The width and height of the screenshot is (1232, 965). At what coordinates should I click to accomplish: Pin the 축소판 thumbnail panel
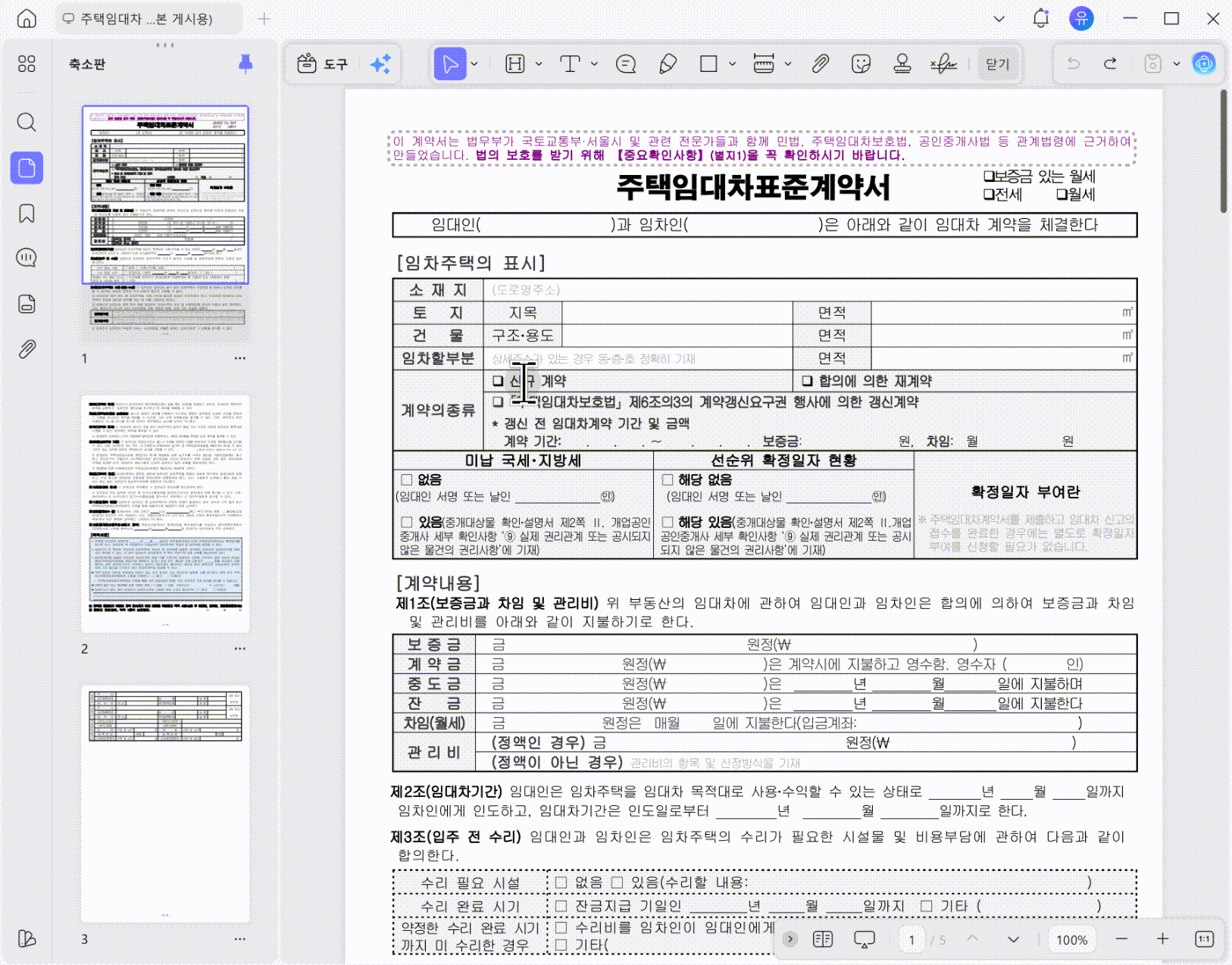pos(245,64)
